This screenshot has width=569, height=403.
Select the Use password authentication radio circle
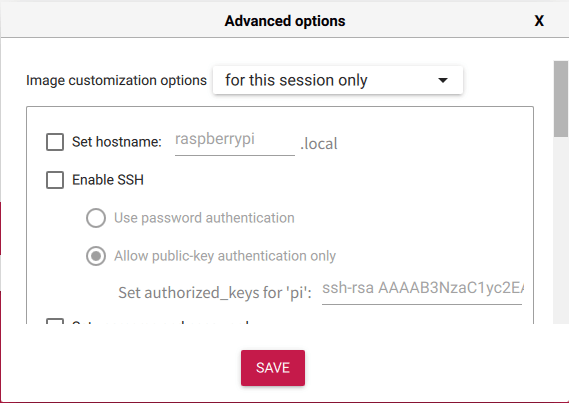(96, 218)
